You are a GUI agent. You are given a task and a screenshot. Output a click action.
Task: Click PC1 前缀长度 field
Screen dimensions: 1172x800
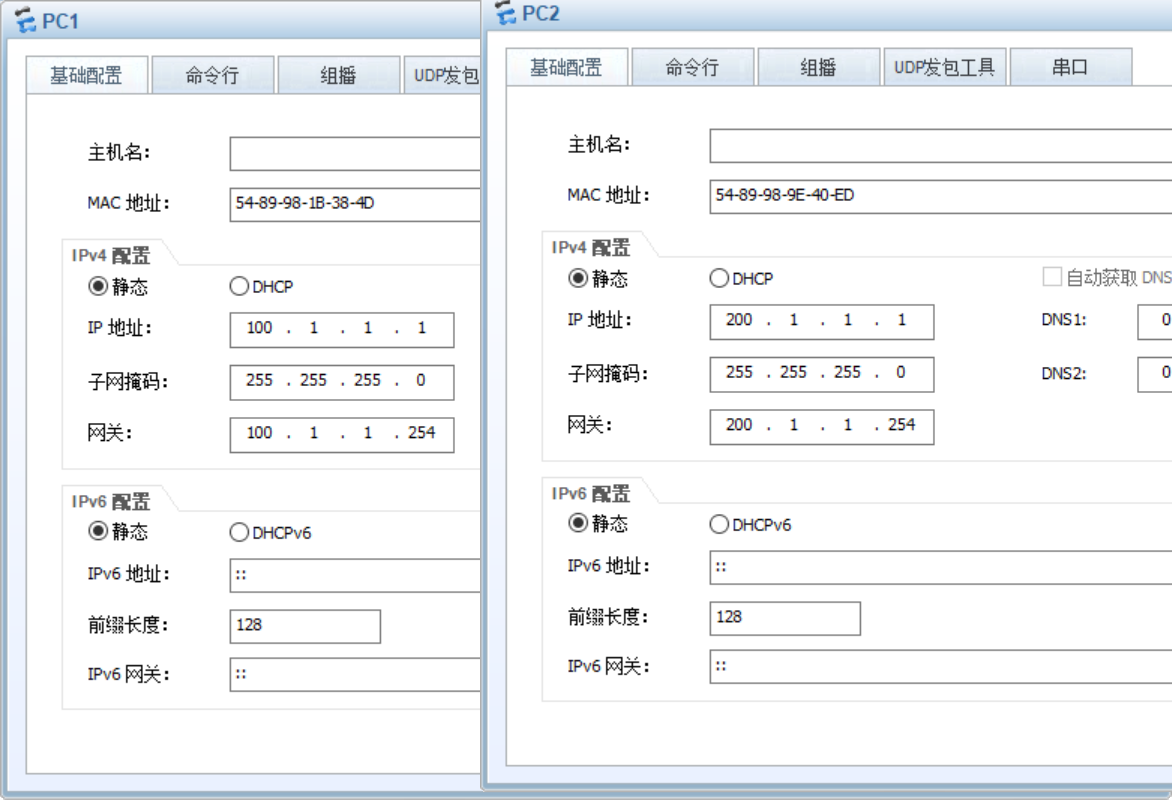305,626
